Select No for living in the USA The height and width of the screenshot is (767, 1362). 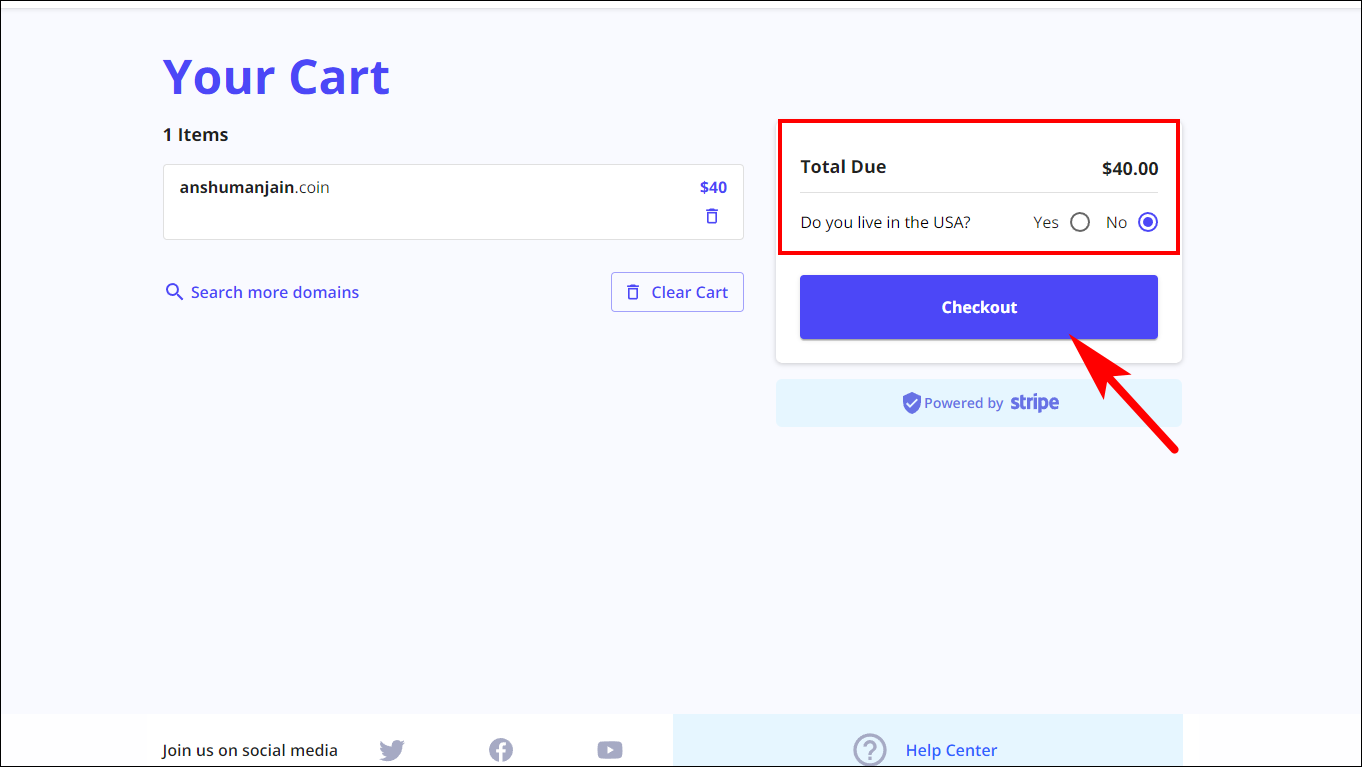coord(1148,222)
